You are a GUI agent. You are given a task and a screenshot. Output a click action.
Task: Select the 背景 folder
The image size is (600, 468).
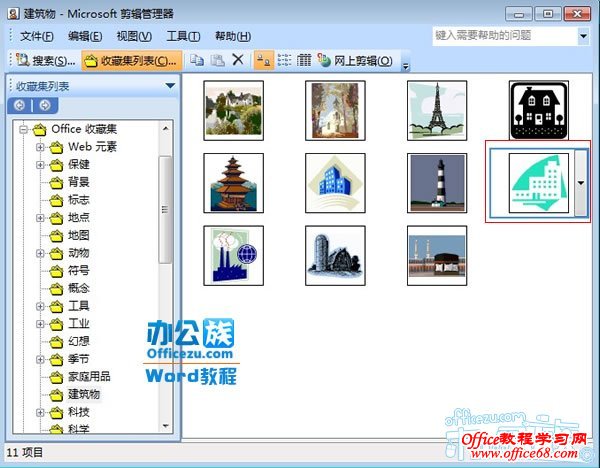click(x=78, y=182)
